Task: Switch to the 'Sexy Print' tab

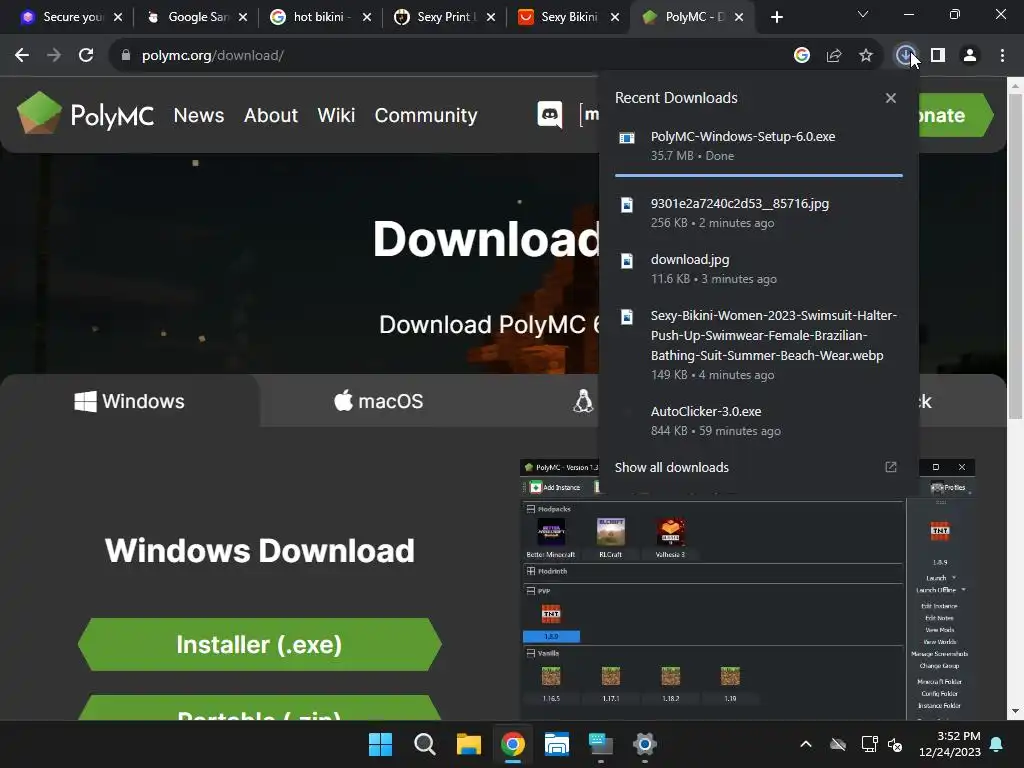Action: [x=445, y=17]
